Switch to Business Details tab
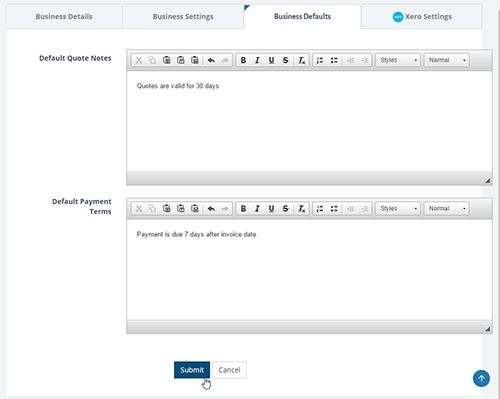This screenshot has width=500, height=399. tap(64, 17)
